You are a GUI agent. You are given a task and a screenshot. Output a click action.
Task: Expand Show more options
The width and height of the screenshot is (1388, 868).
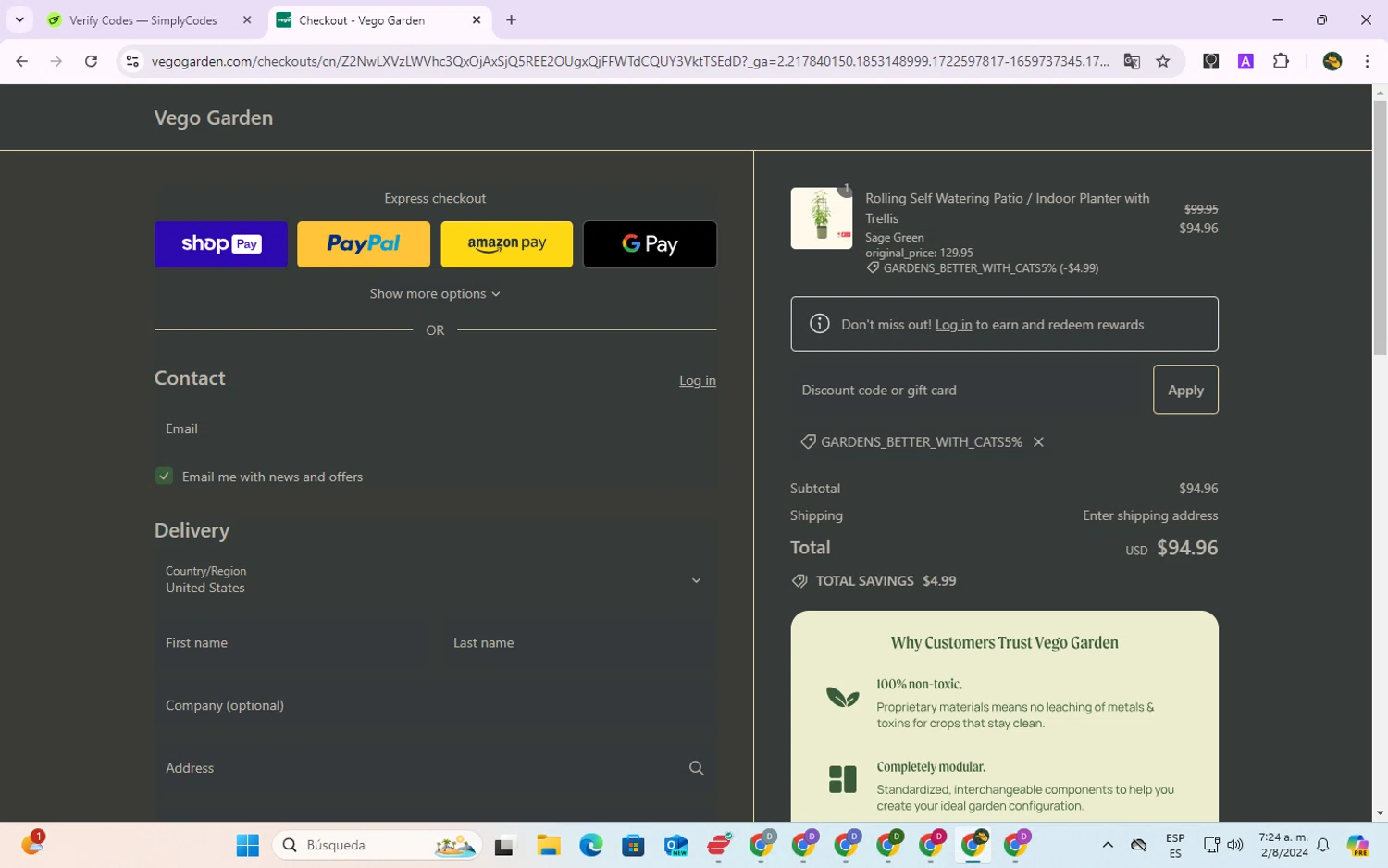[435, 293]
